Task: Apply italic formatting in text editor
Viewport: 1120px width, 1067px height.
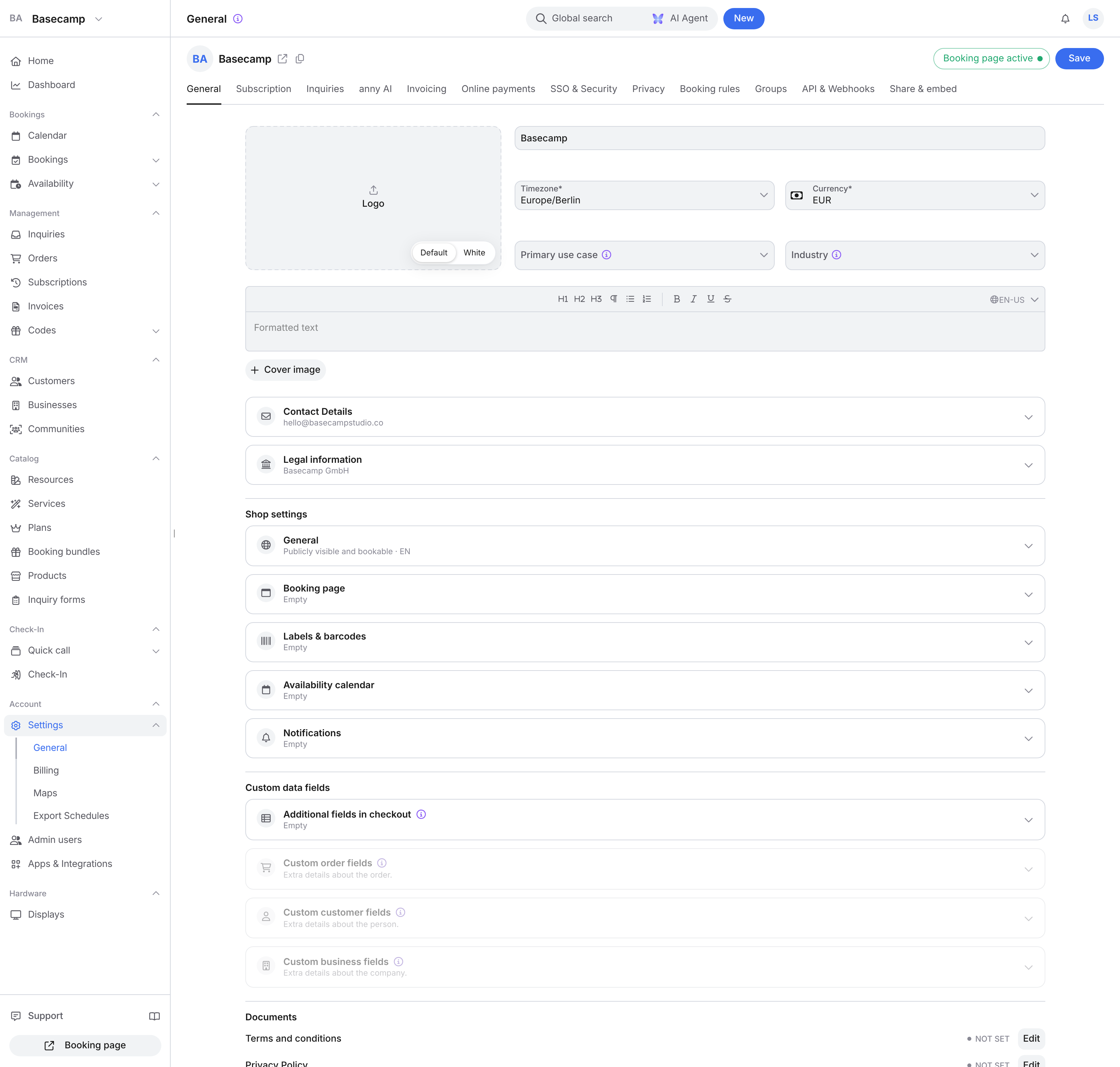Action: click(694, 299)
